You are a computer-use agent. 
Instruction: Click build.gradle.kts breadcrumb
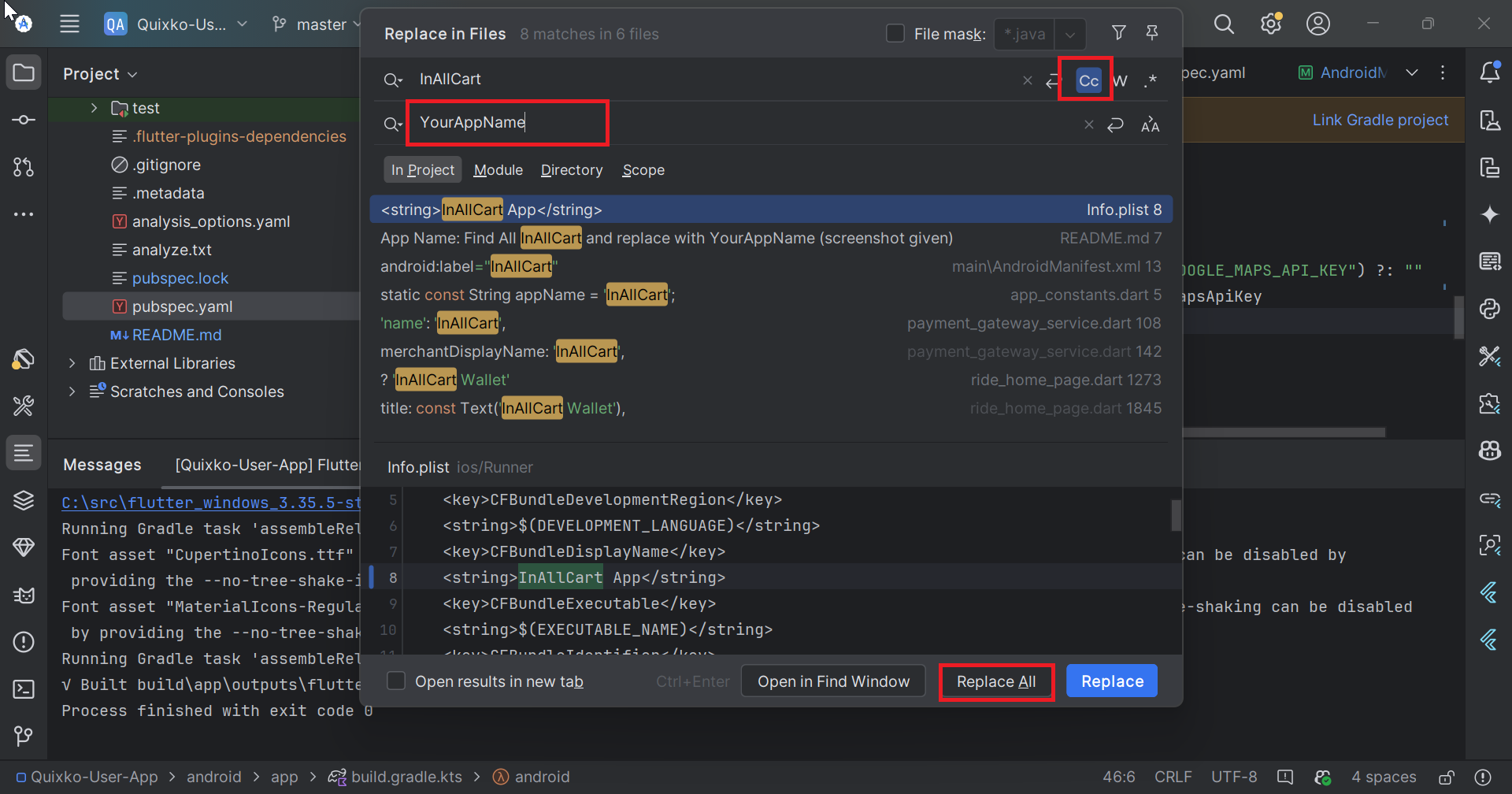(396, 777)
